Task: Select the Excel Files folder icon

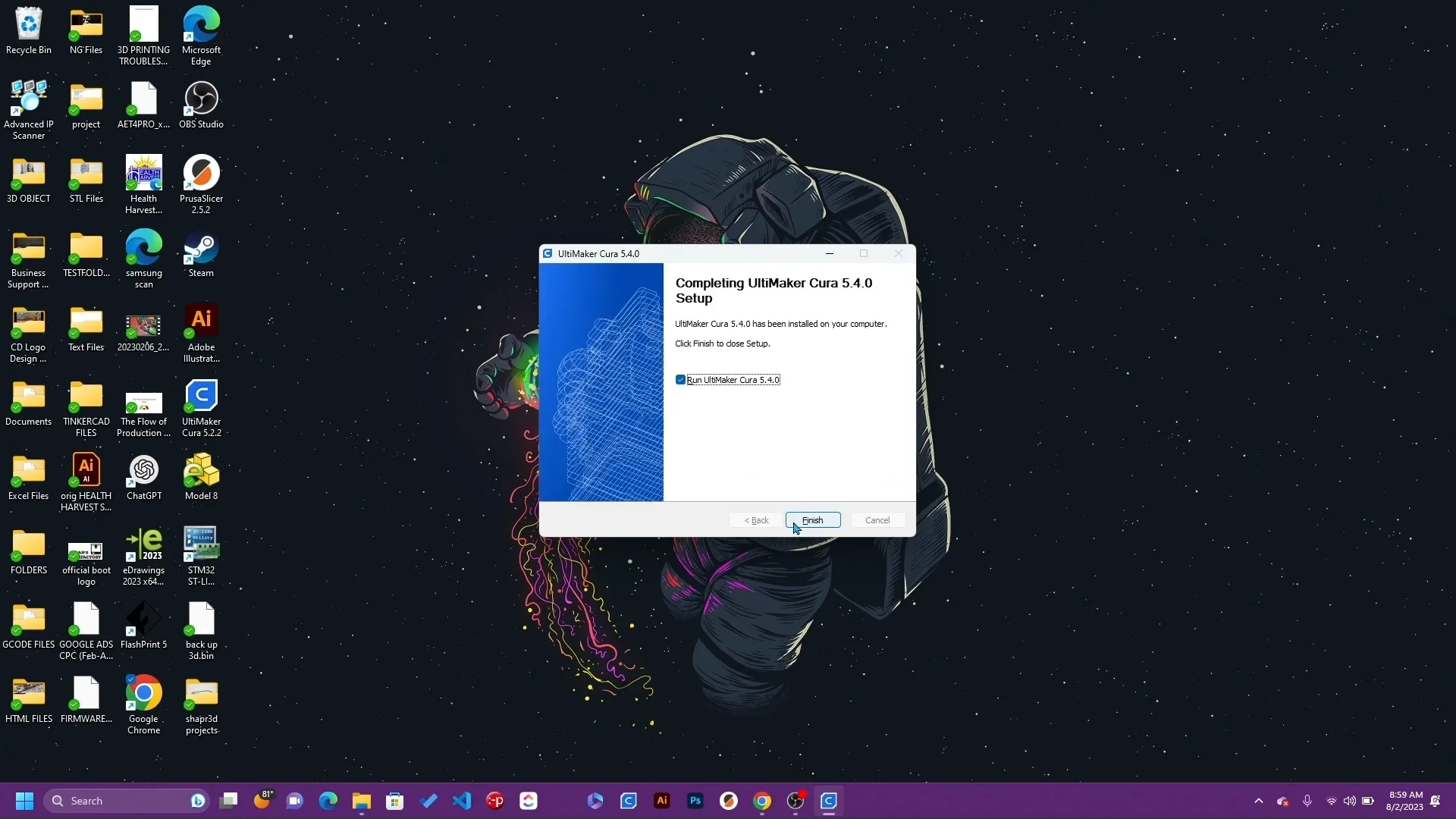Action: tap(29, 477)
